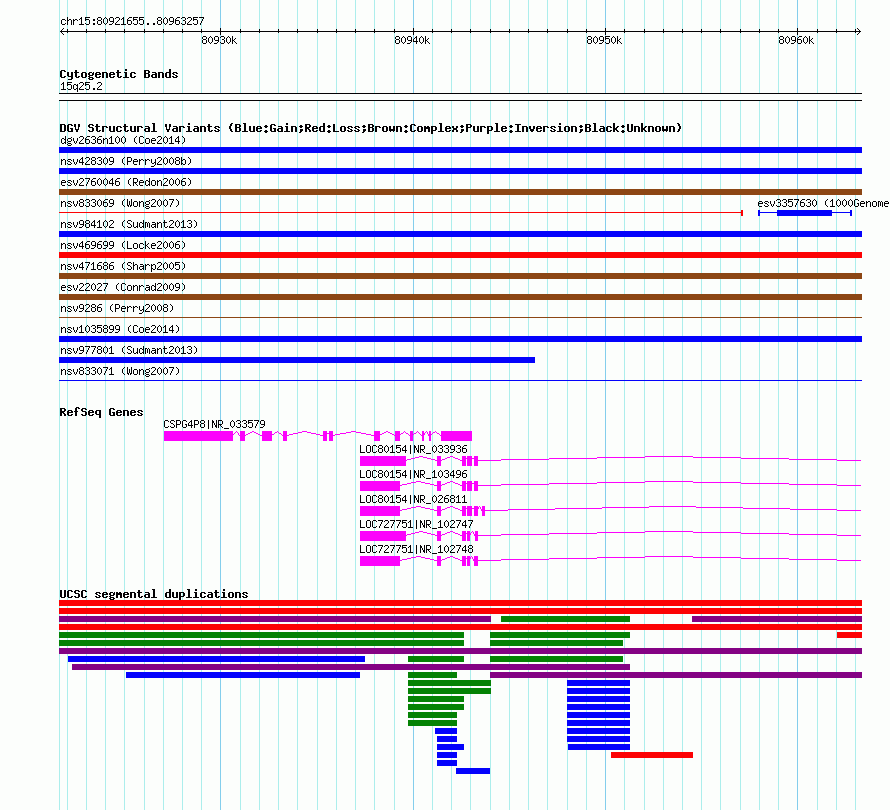Viewport: 890px width, 810px height.
Task: Select the UCSC segmental duplications track title
Action: 154,594
